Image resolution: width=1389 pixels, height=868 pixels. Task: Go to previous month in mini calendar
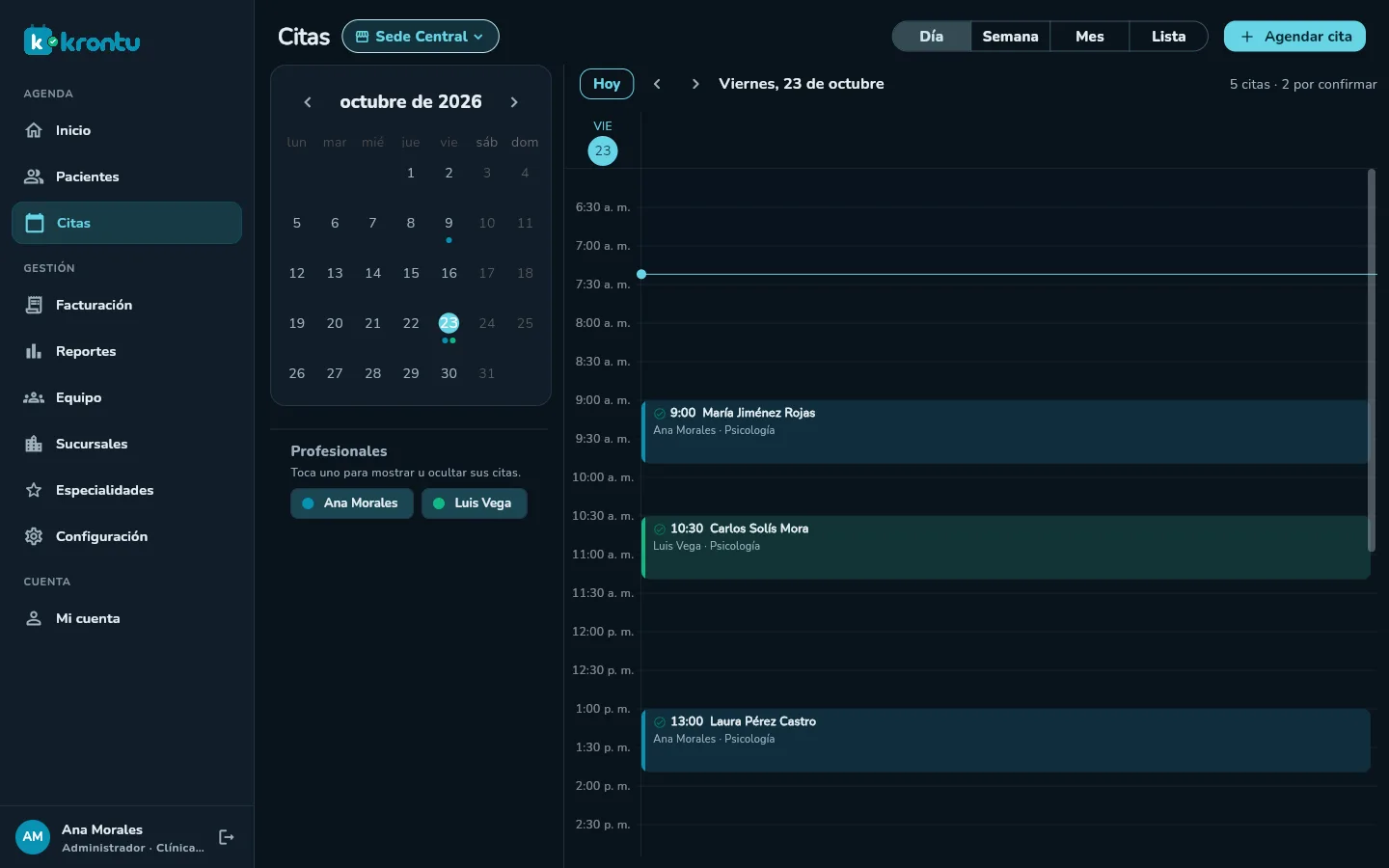tap(308, 102)
